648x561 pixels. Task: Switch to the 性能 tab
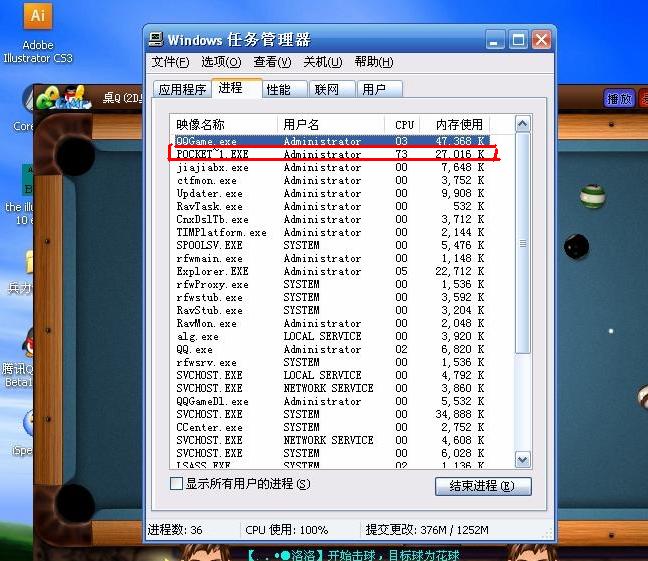pyautogui.click(x=284, y=89)
